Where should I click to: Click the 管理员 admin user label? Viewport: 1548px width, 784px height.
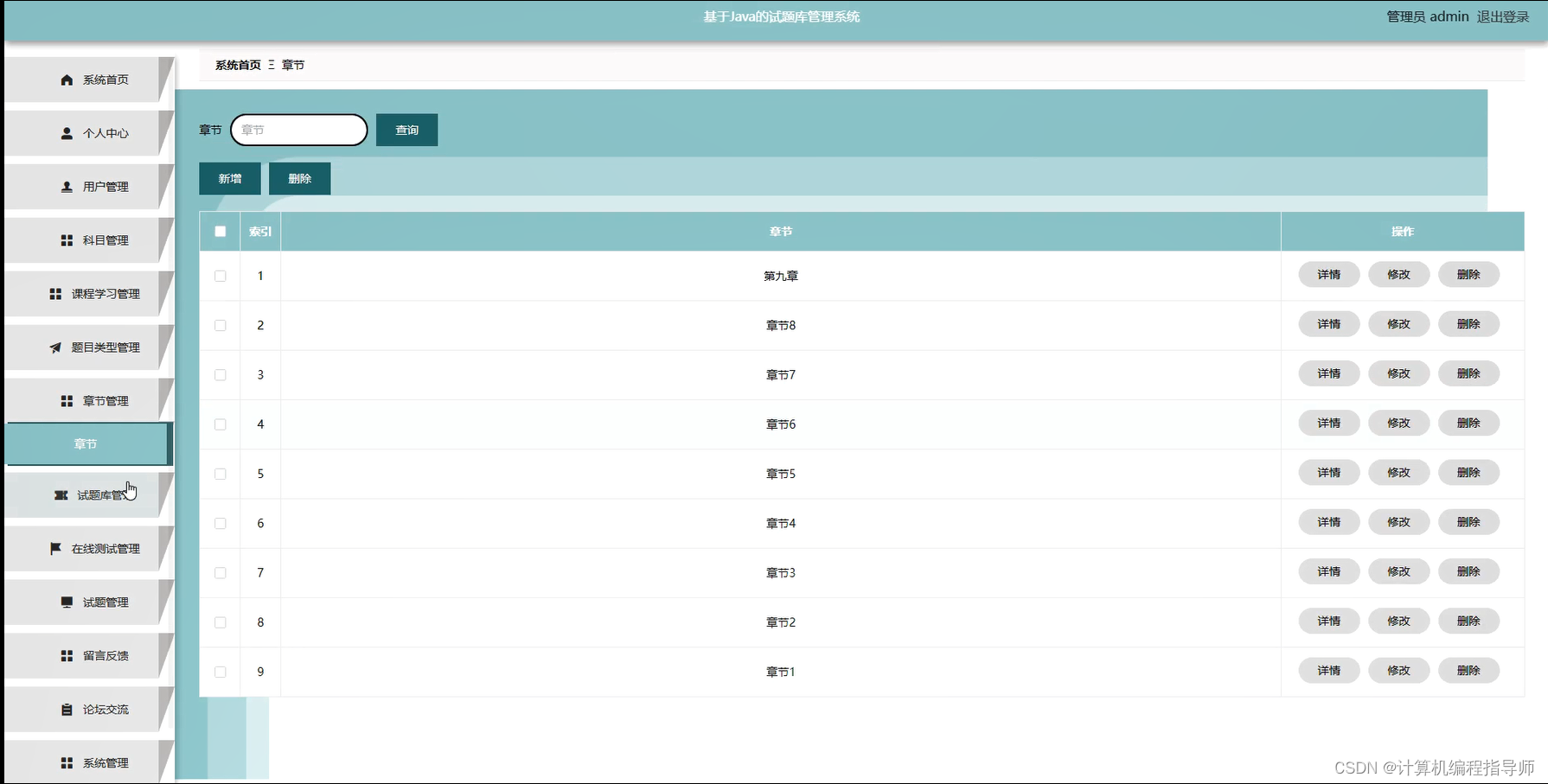1427,16
